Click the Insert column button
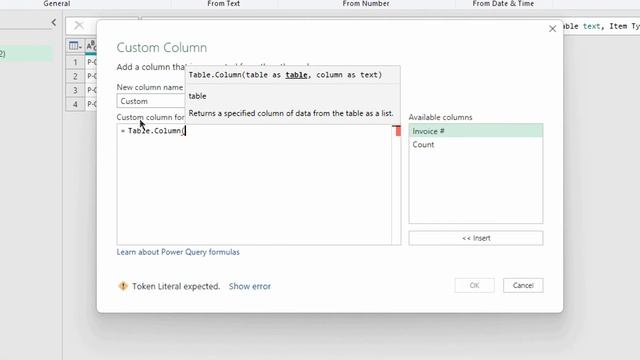This screenshot has width=640, height=360. click(x=476, y=238)
